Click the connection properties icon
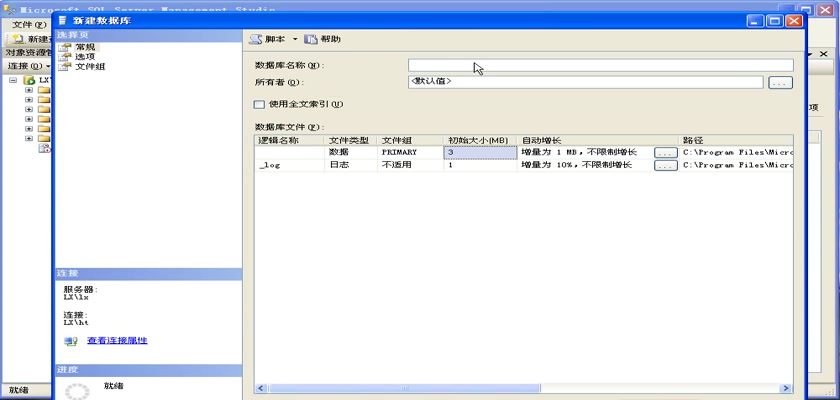Viewport: 840px width, 400px height. (71, 341)
